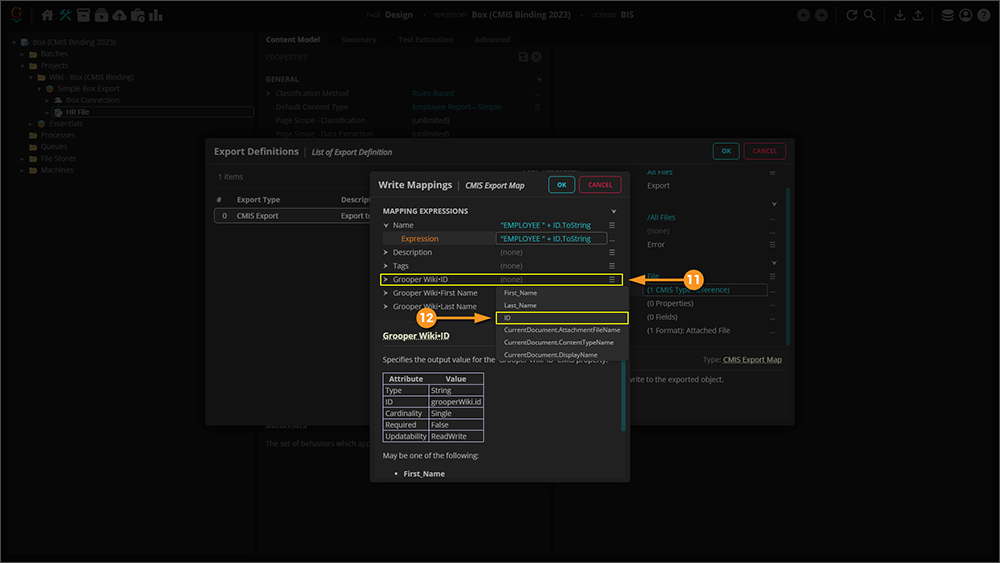Open the help question mark icon

985,15
